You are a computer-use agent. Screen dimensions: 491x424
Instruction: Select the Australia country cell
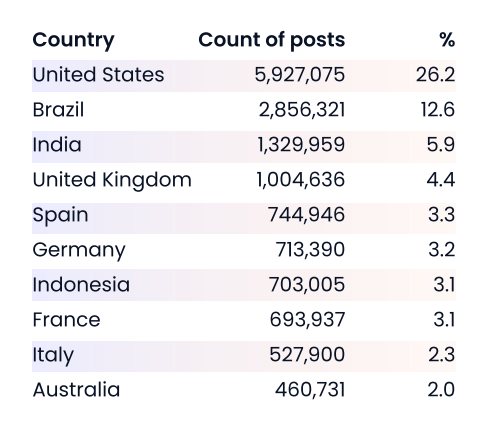click(x=76, y=390)
